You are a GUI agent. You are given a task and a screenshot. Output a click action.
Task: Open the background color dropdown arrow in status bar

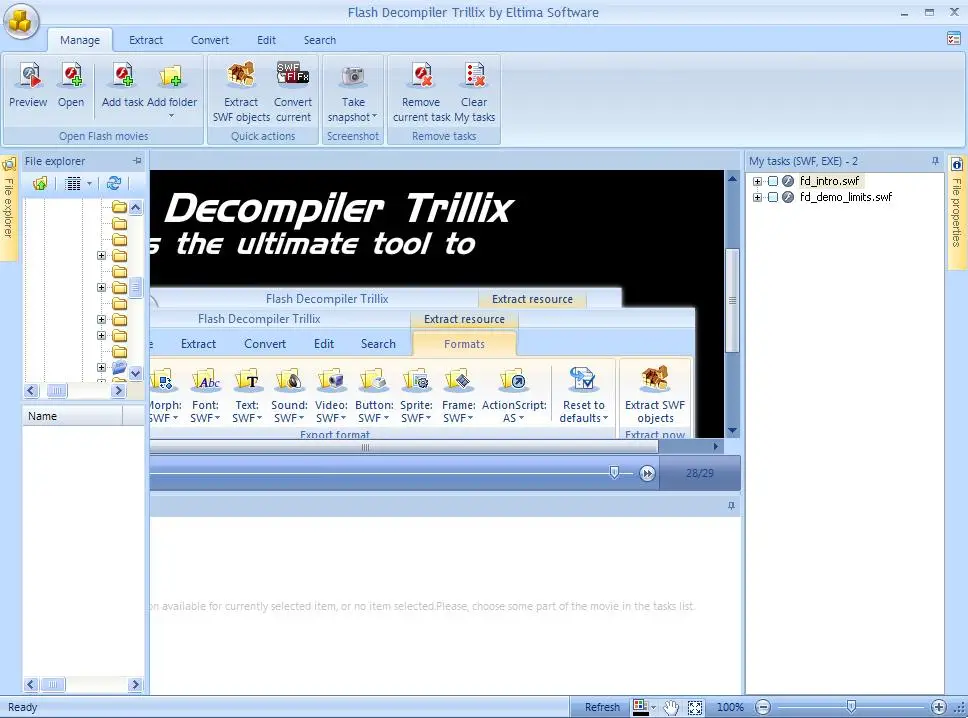(x=653, y=708)
